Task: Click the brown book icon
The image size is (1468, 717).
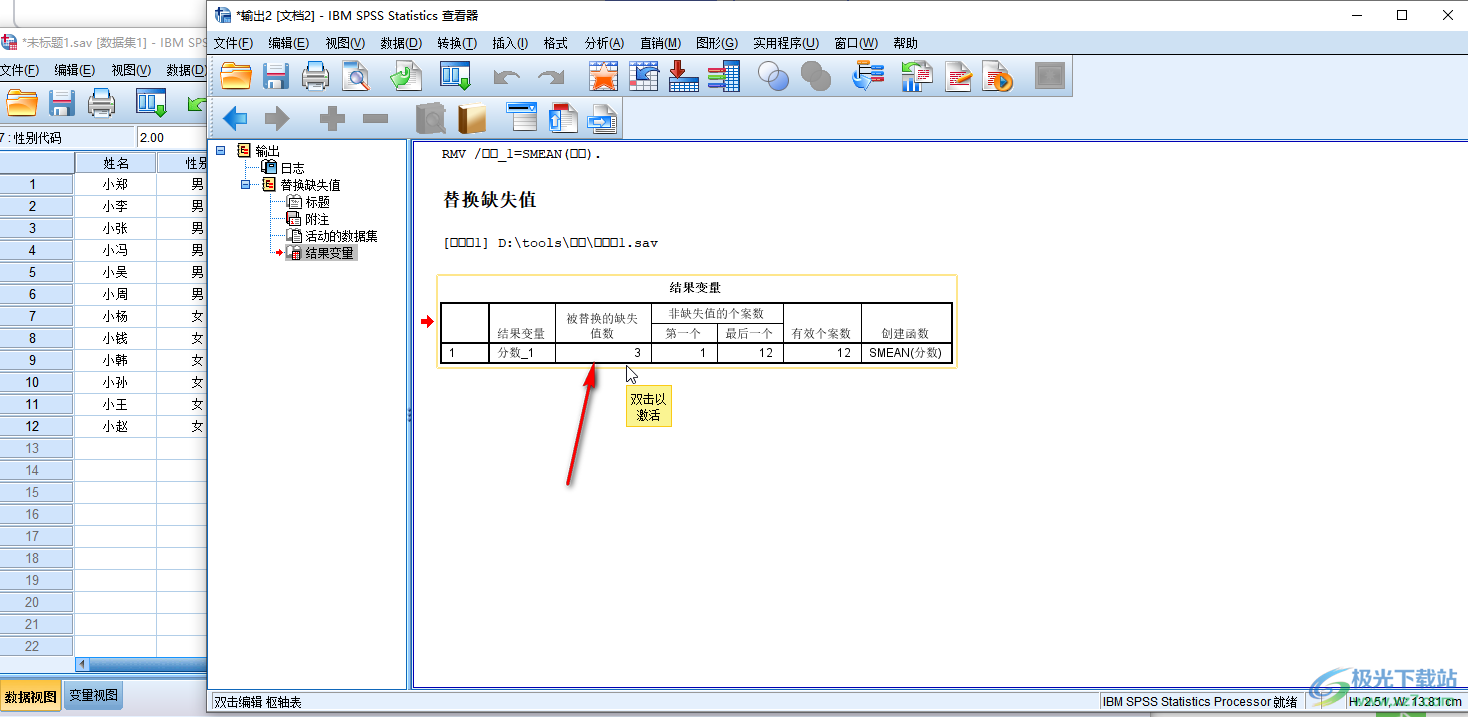Action: (x=471, y=119)
